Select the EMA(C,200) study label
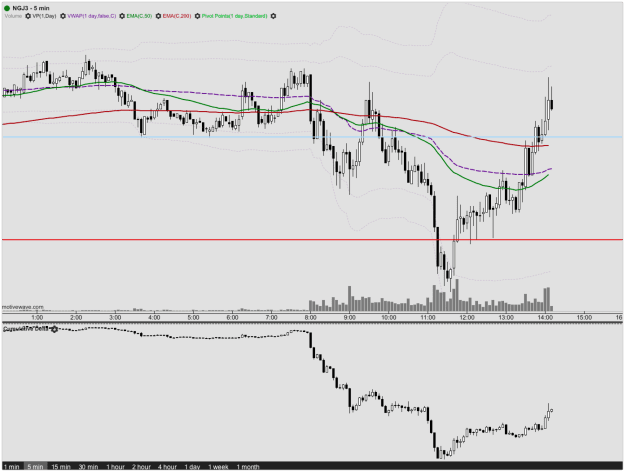Viewport: 625px width, 472px height. point(177,16)
